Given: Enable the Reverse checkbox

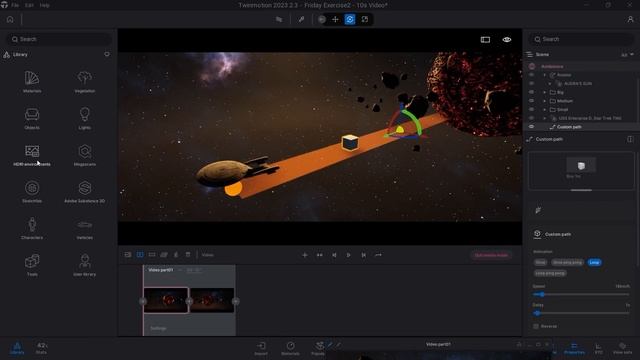Looking at the screenshot, I should pyautogui.click(x=536, y=326).
